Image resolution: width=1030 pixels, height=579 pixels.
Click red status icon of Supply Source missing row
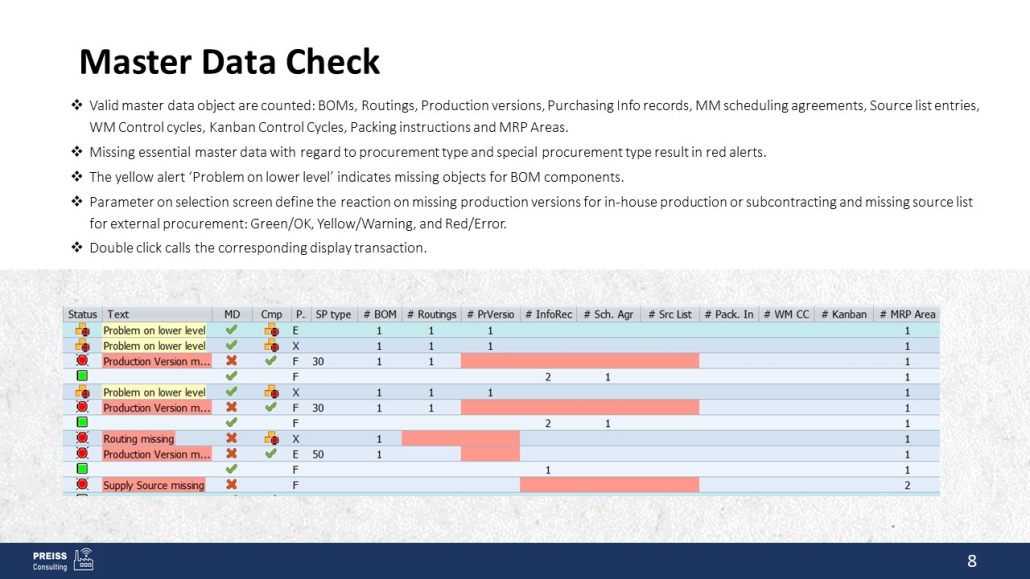[82, 485]
